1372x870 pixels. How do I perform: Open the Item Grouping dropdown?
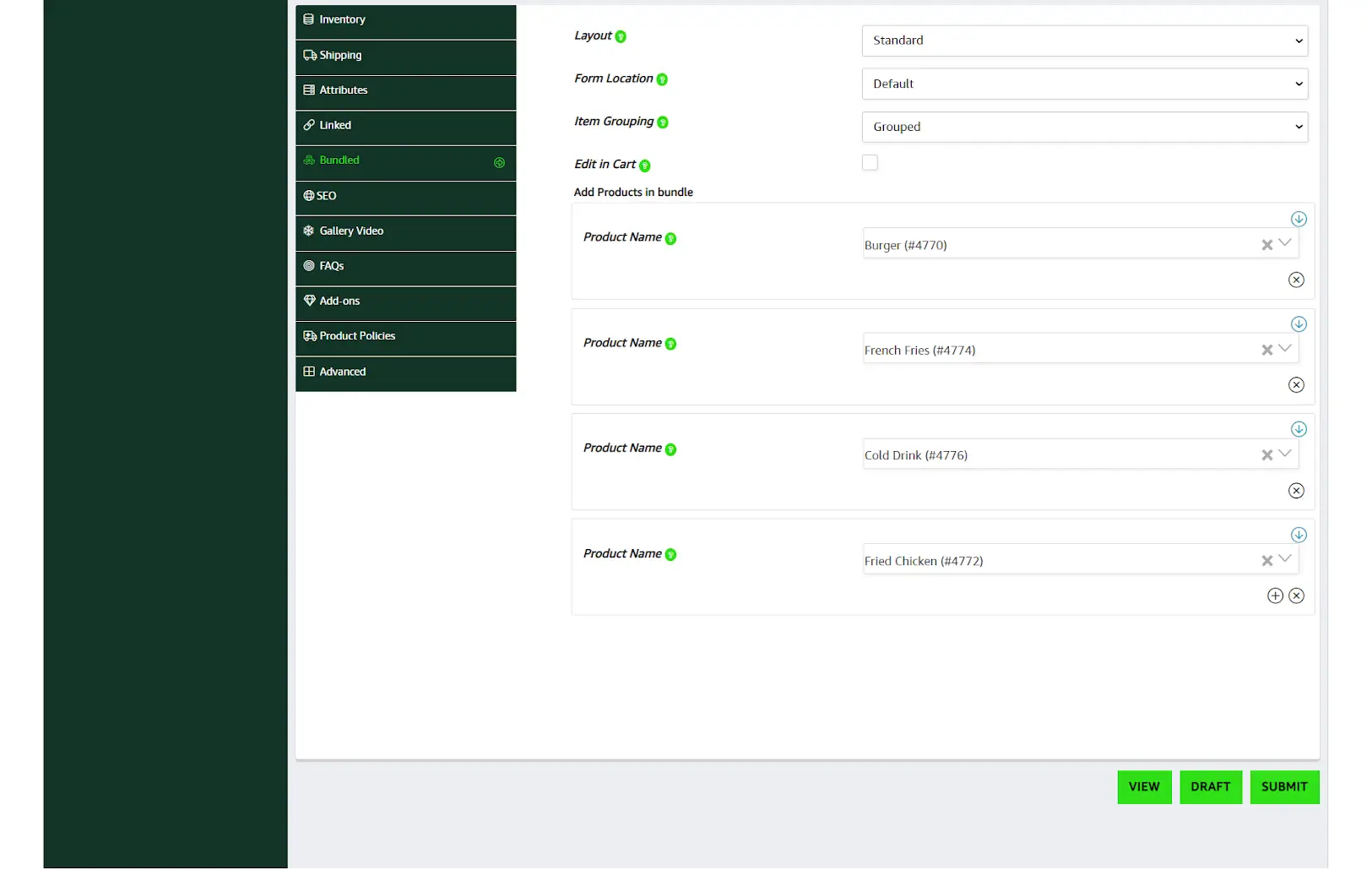(x=1084, y=127)
